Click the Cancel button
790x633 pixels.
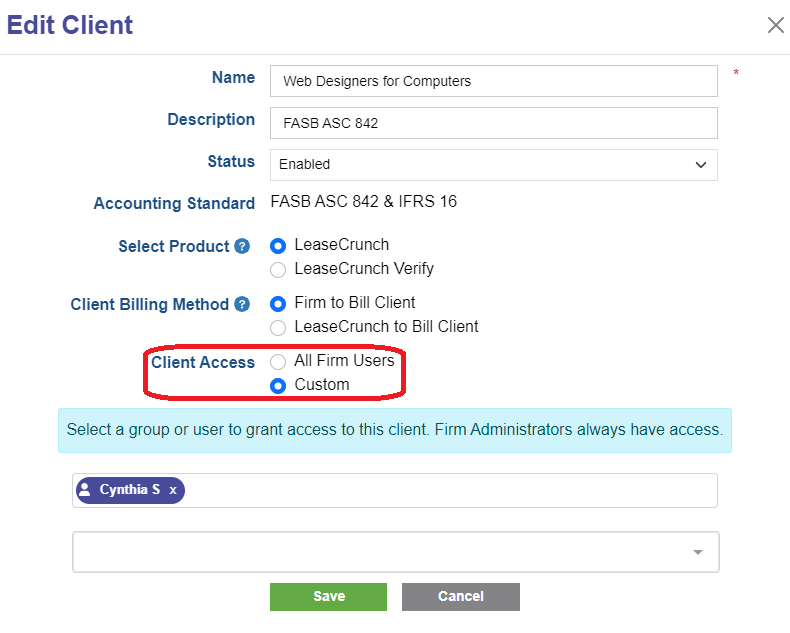(460, 597)
